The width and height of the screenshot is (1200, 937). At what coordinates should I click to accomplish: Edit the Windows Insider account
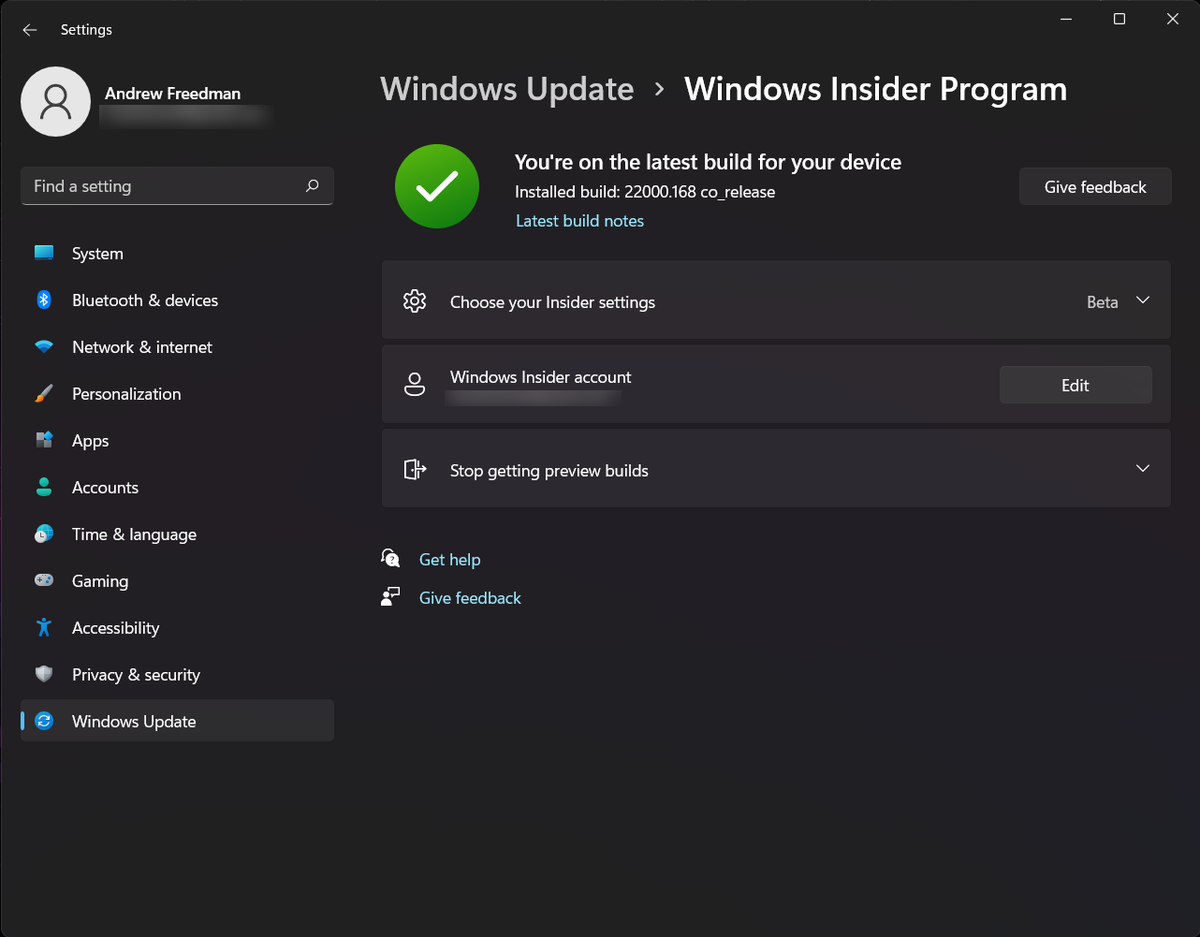pyautogui.click(x=1075, y=384)
